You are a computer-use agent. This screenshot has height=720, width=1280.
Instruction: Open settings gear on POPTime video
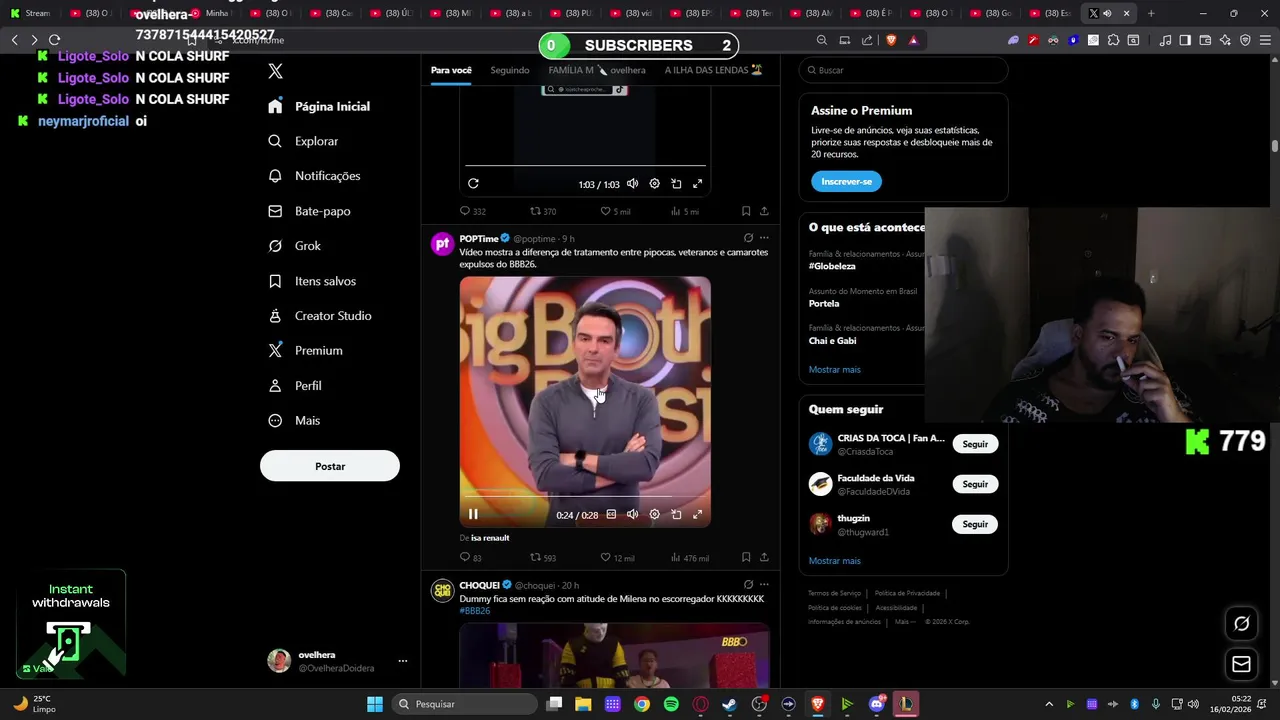654,515
